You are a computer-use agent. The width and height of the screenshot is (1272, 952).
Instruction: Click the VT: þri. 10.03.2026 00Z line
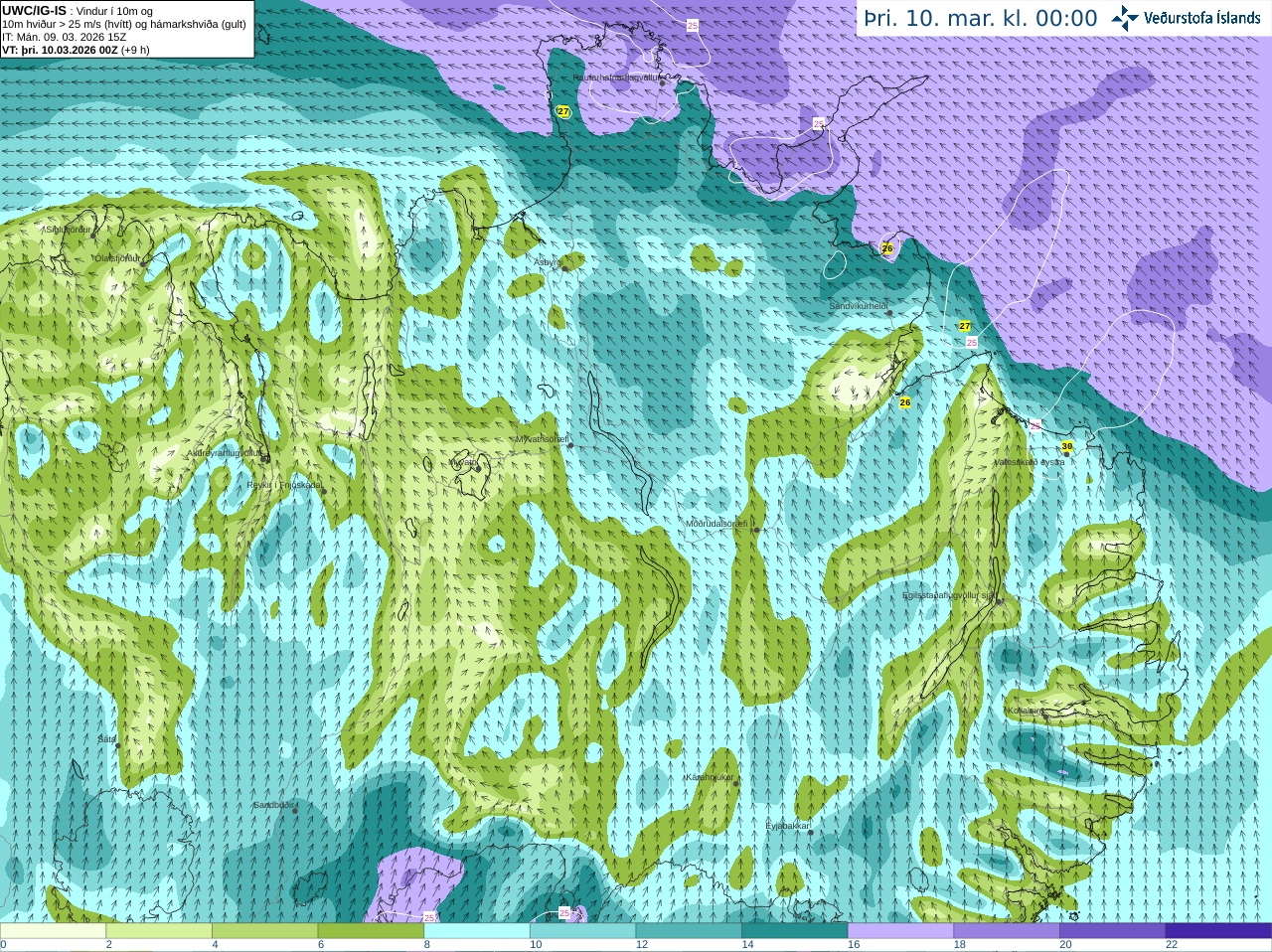pos(76,50)
